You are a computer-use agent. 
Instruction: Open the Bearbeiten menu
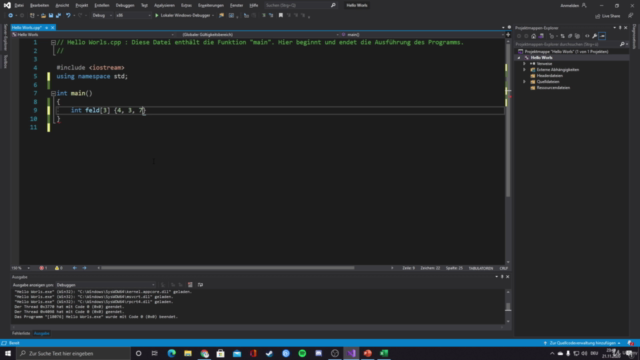[39, 5]
